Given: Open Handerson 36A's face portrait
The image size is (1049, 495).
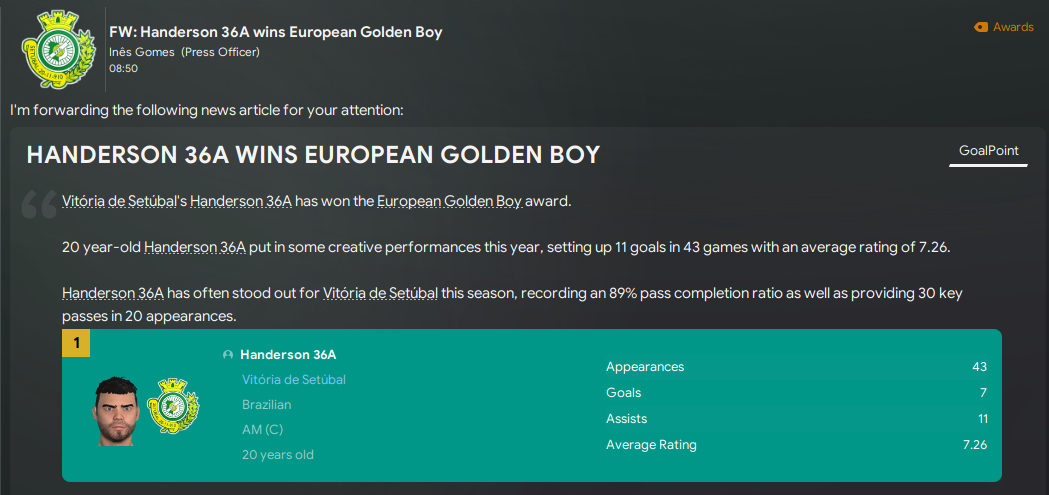Looking at the screenshot, I should pos(116,411).
